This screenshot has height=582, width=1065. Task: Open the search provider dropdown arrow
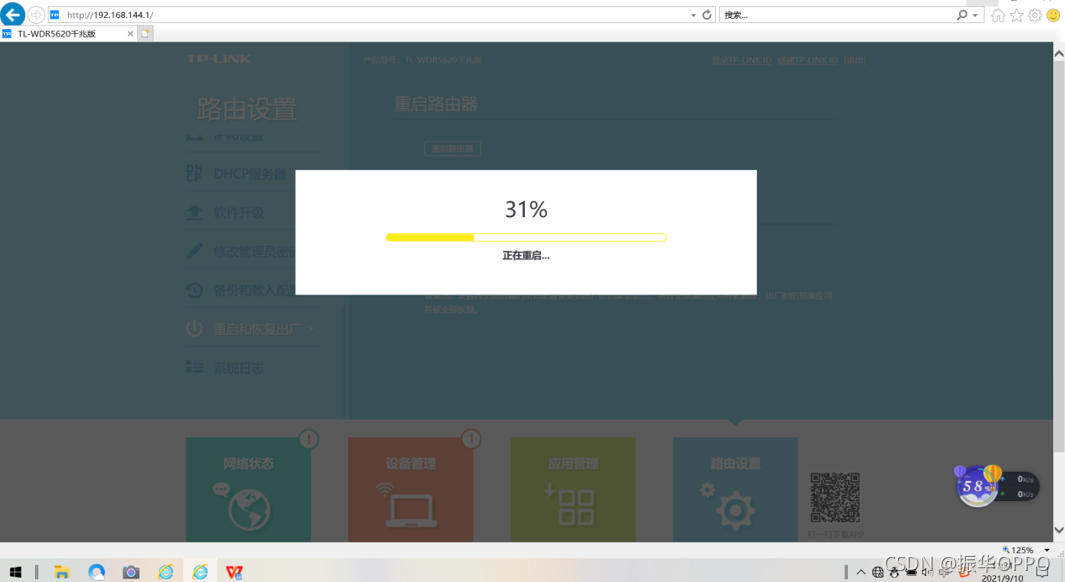click(x=975, y=15)
